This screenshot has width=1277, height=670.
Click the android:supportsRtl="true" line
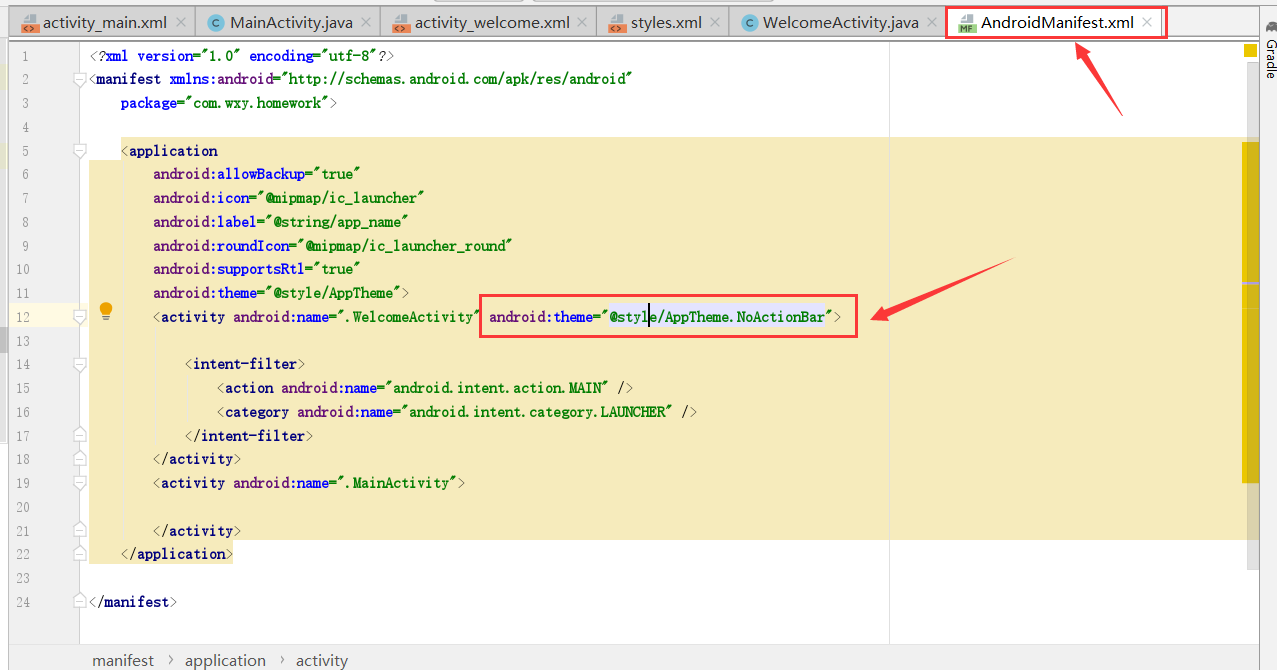[256, 269]
